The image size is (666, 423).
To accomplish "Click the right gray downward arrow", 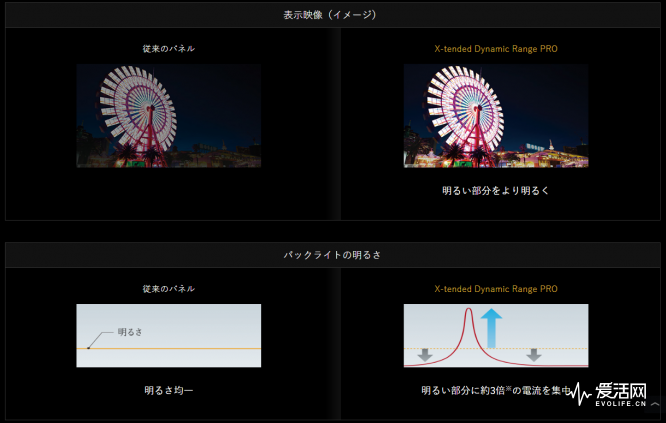I will point(534,355).
